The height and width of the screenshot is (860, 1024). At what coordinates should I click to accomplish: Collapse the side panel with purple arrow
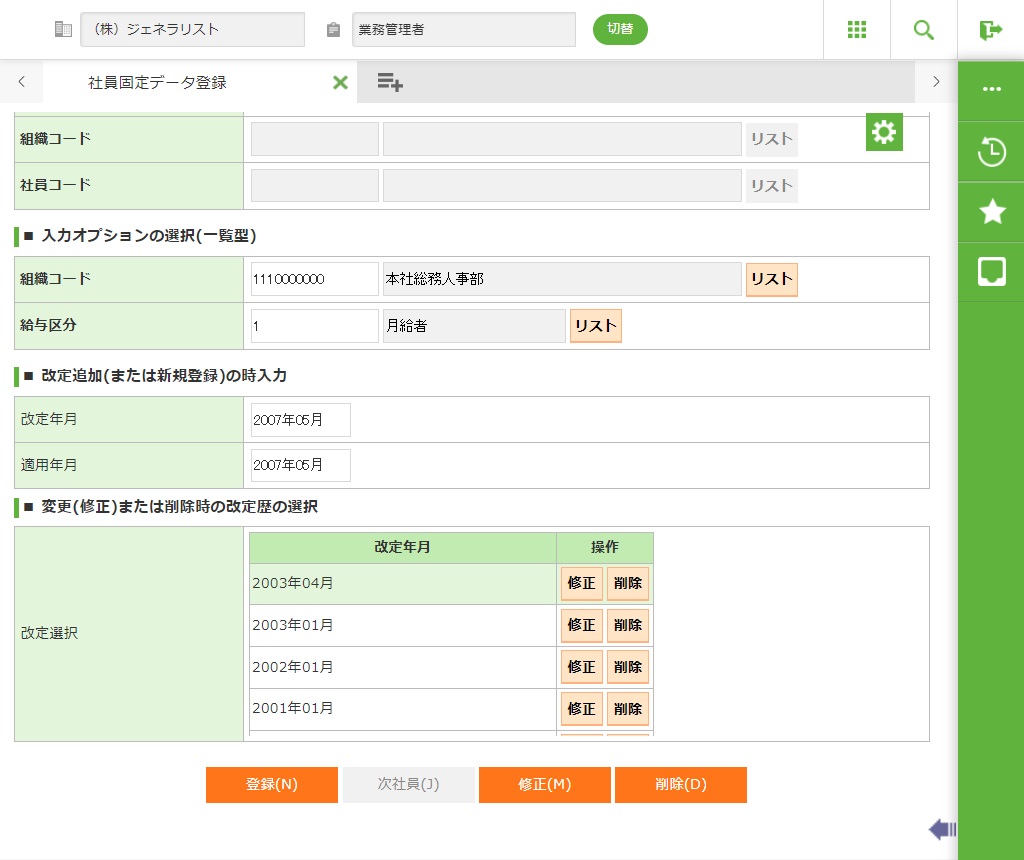(x=942, y=828)
